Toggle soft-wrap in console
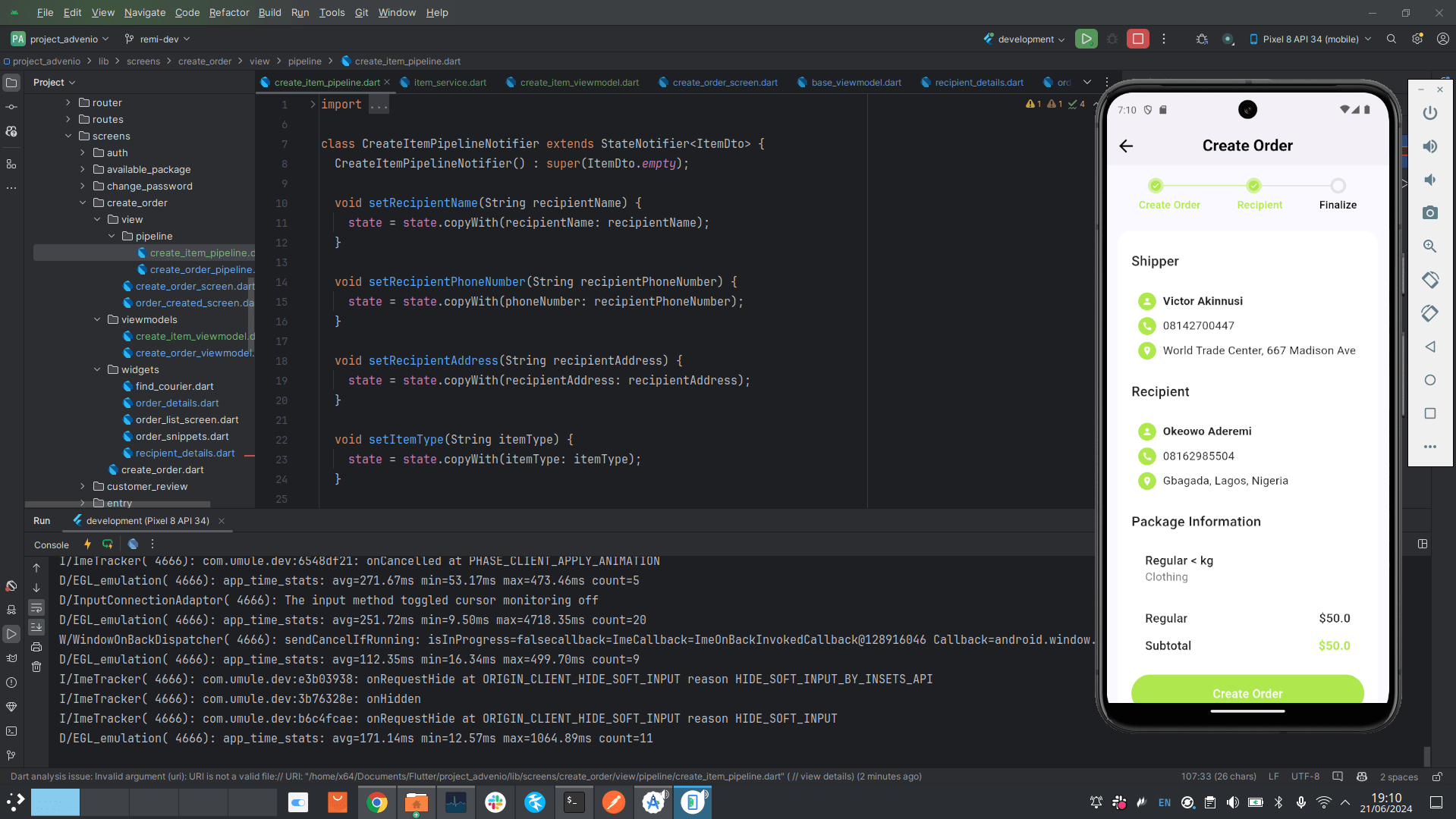This screenshot has height=819, width=1456. click(x=36, y=607)
